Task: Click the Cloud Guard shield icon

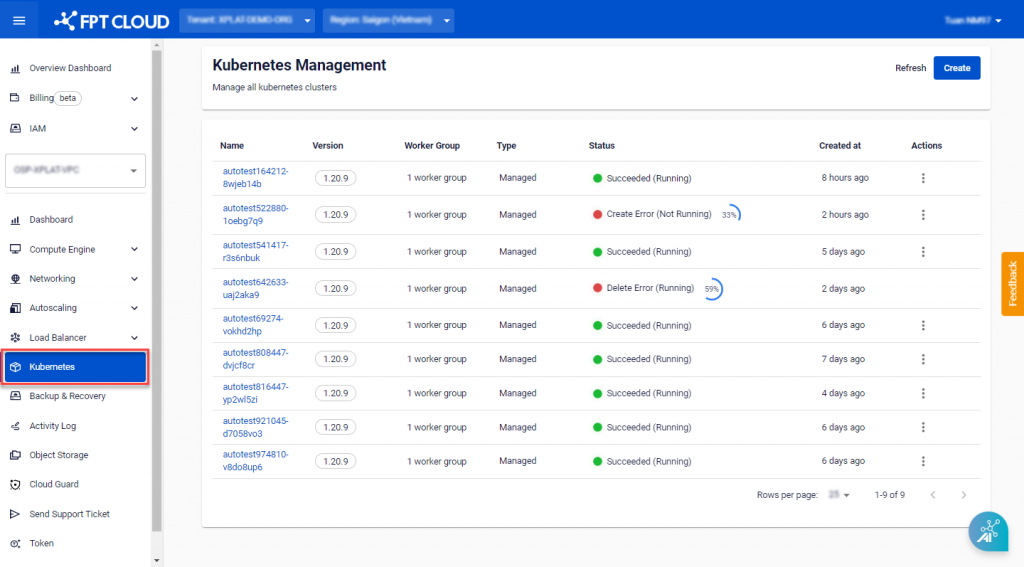Action: pos(15,485)
